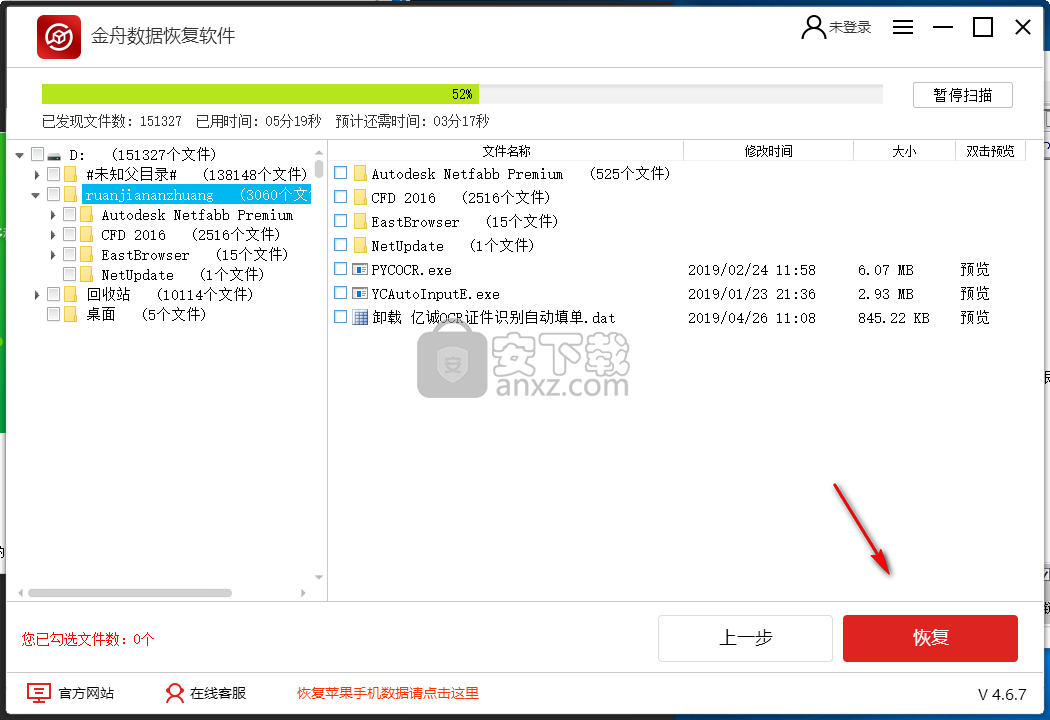This screenshot has height=720, width=1050.
Task: Click 回收站 folder icon in tree
Action: point(71,294)
